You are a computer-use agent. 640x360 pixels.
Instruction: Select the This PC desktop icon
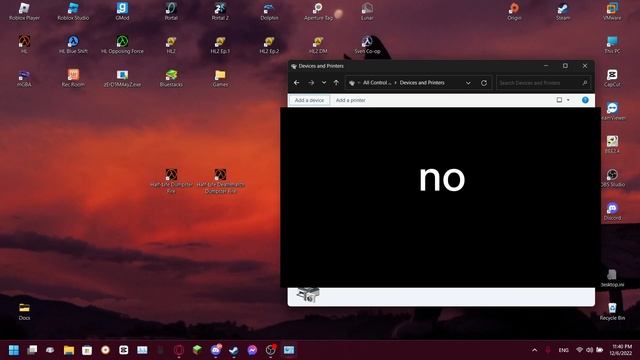click(x=612, y=44)
